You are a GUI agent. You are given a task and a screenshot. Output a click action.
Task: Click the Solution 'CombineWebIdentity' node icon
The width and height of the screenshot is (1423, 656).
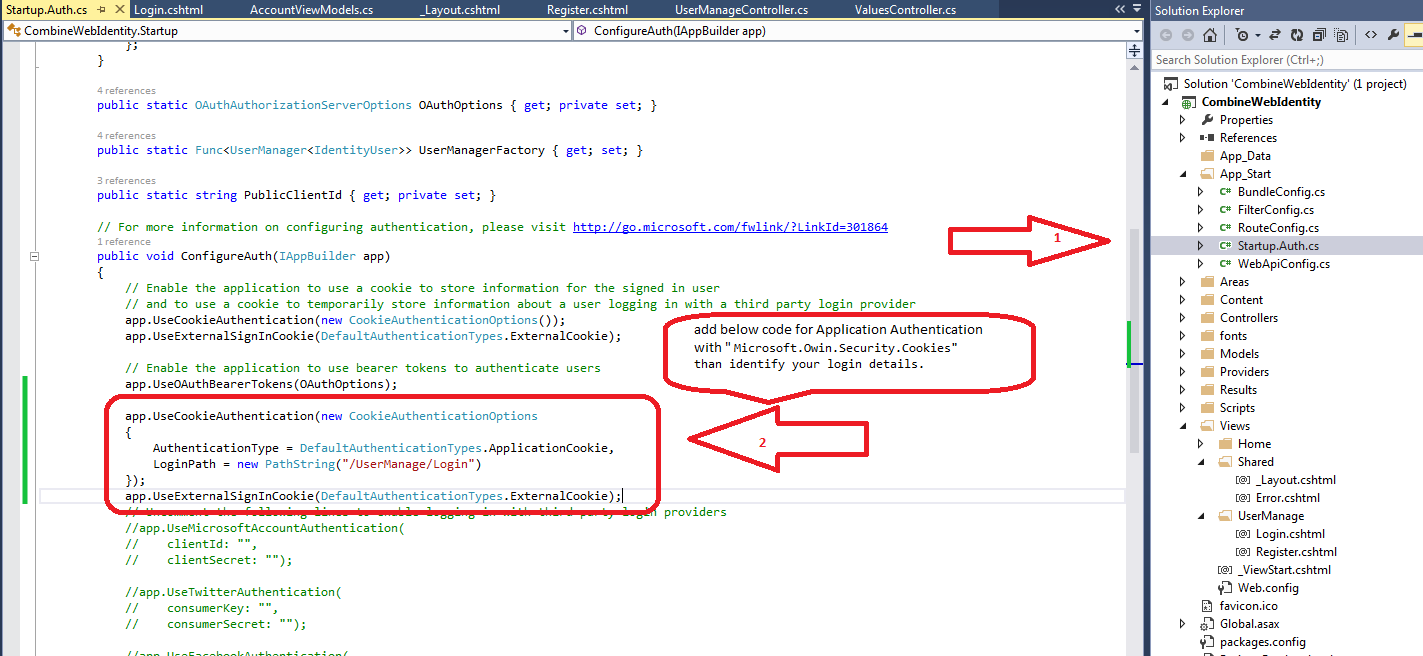point(1170,84)
